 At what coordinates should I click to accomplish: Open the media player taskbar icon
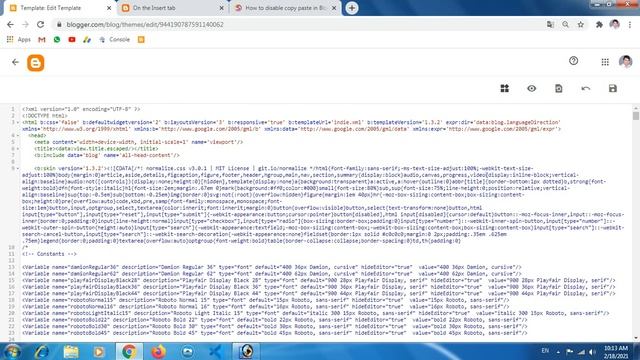(x=99, y=351)
